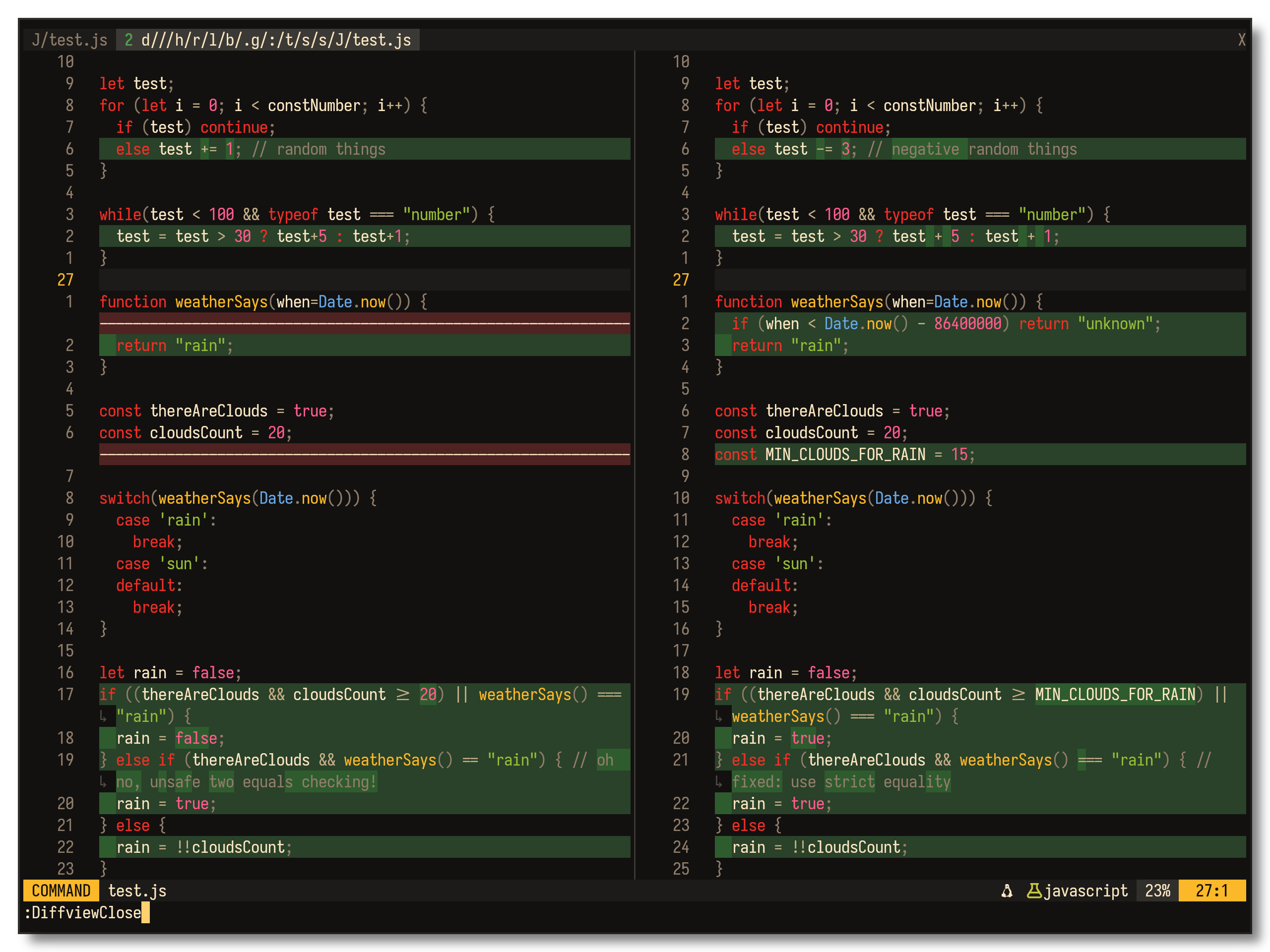Click wrap arrow before weatherSays() in right pane
Viewport: 1270px width, 952px height.
(x=719, y=716)
